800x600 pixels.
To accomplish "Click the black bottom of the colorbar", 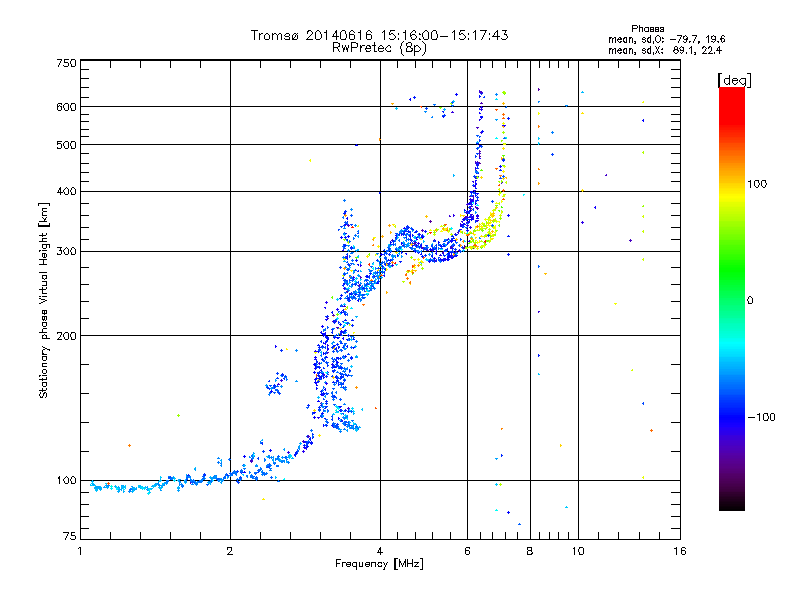I will tap(732, 503).
